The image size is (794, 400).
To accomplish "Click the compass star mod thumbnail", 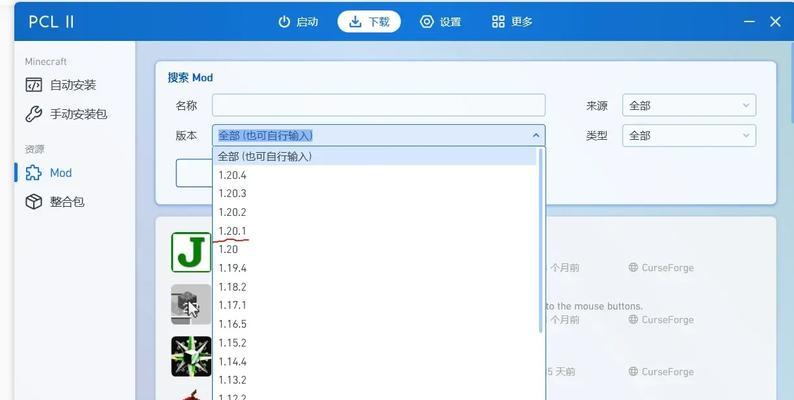I will tap(191, 356).
